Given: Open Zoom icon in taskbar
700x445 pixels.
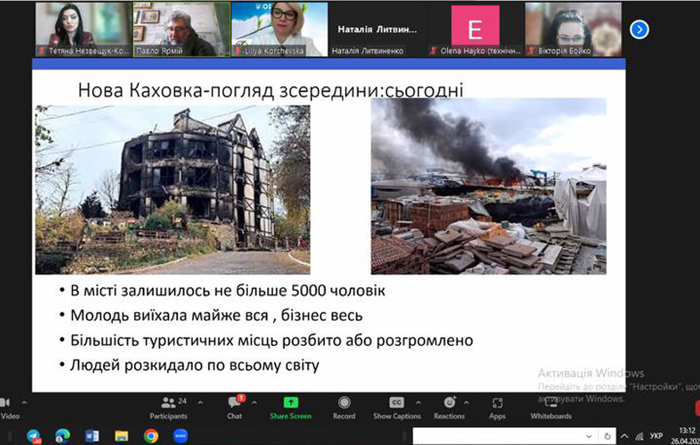Looking at the screenshot, I should click(x=180, y=436).
